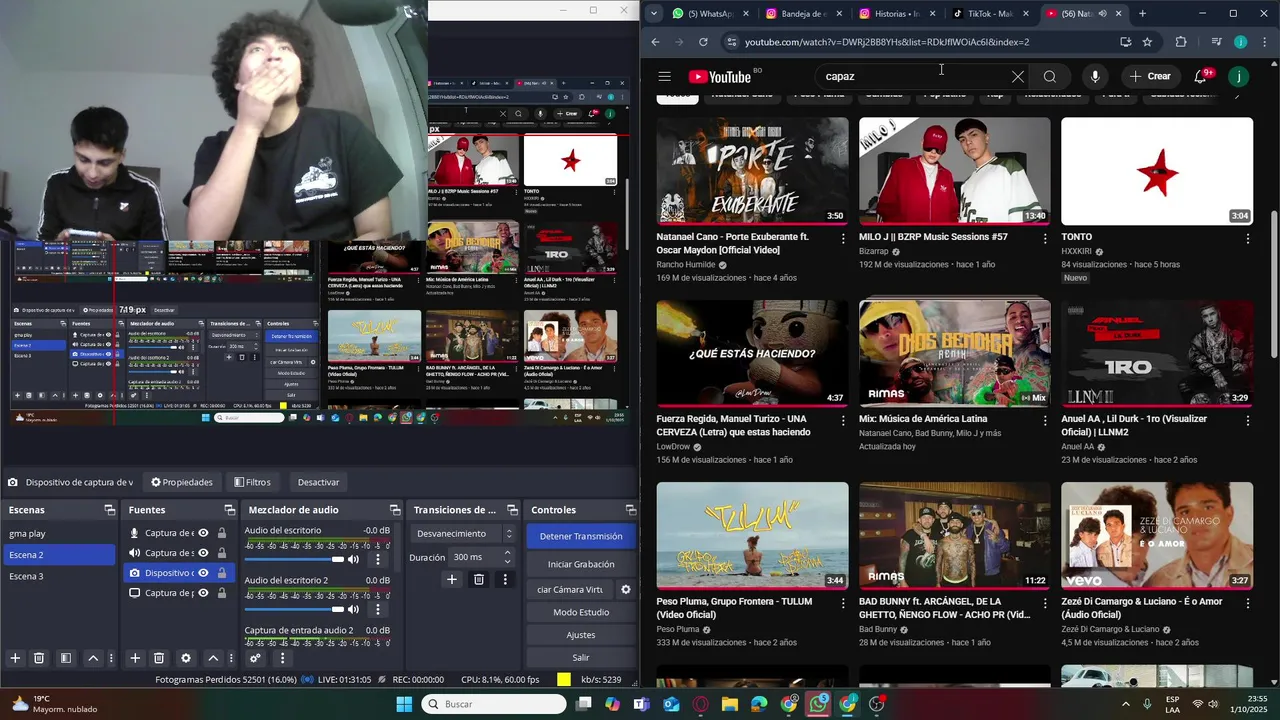Add a new source in Fuentes

135,658
